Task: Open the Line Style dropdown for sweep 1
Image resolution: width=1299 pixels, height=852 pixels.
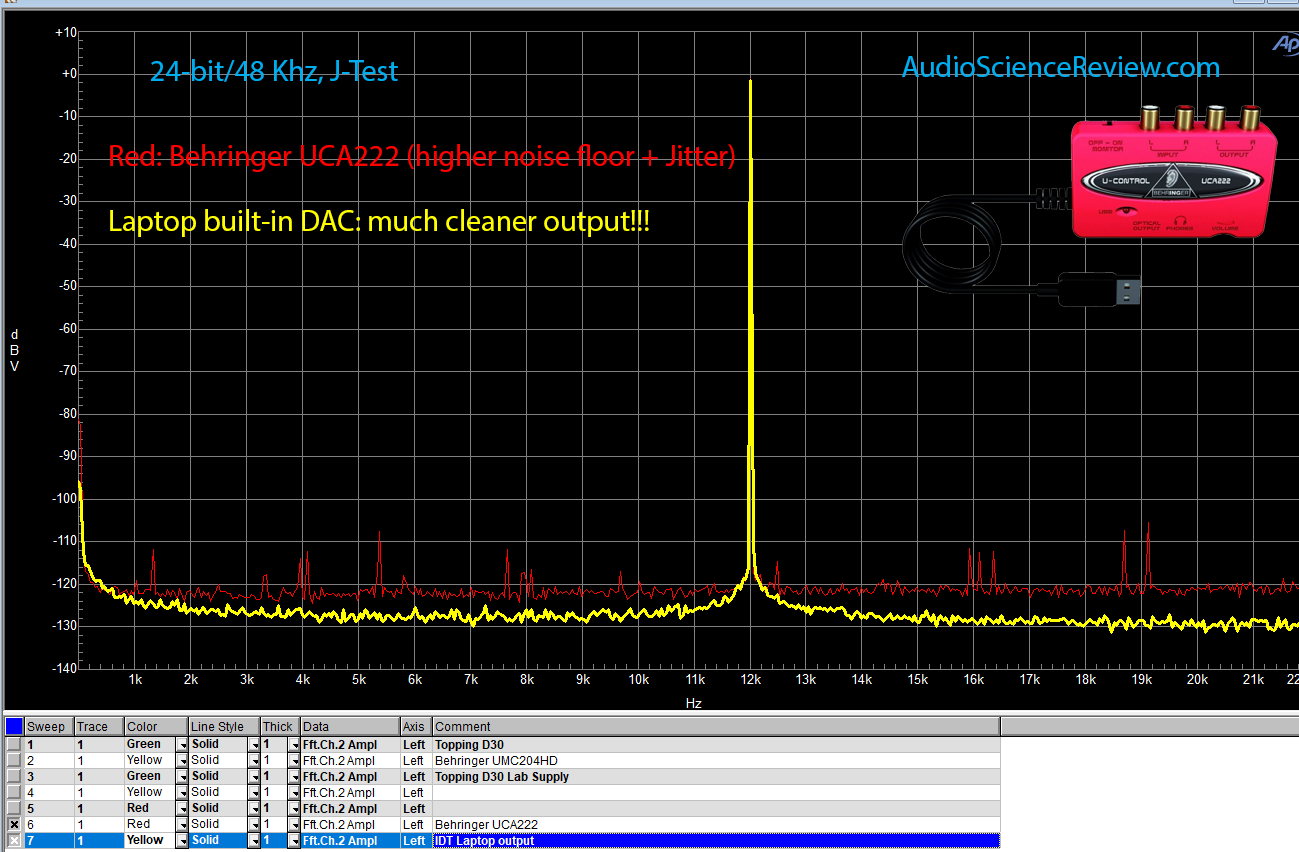Action: [253, 745]
